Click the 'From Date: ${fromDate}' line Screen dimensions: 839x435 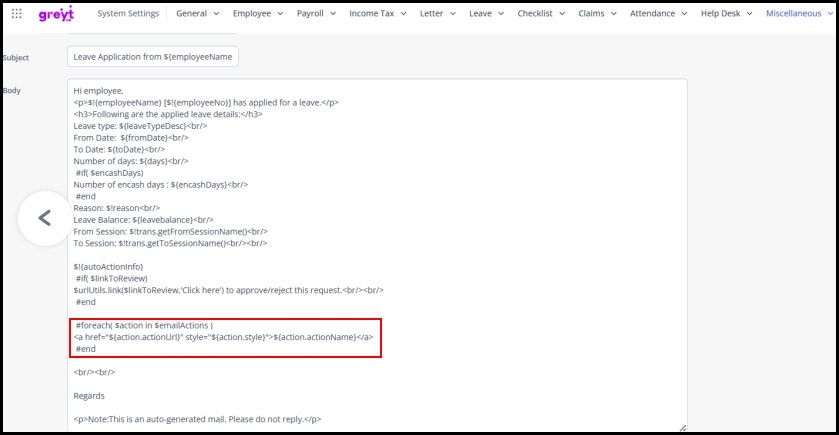pos(131,138)
